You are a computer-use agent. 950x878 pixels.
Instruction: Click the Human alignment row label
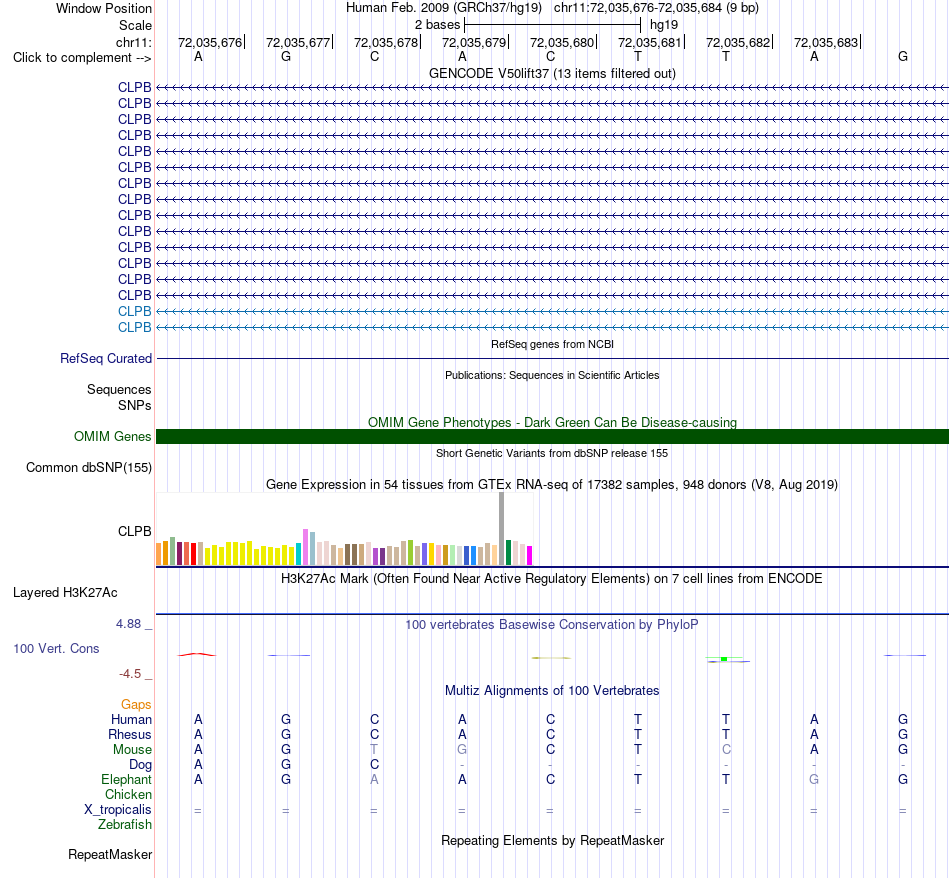131,719
